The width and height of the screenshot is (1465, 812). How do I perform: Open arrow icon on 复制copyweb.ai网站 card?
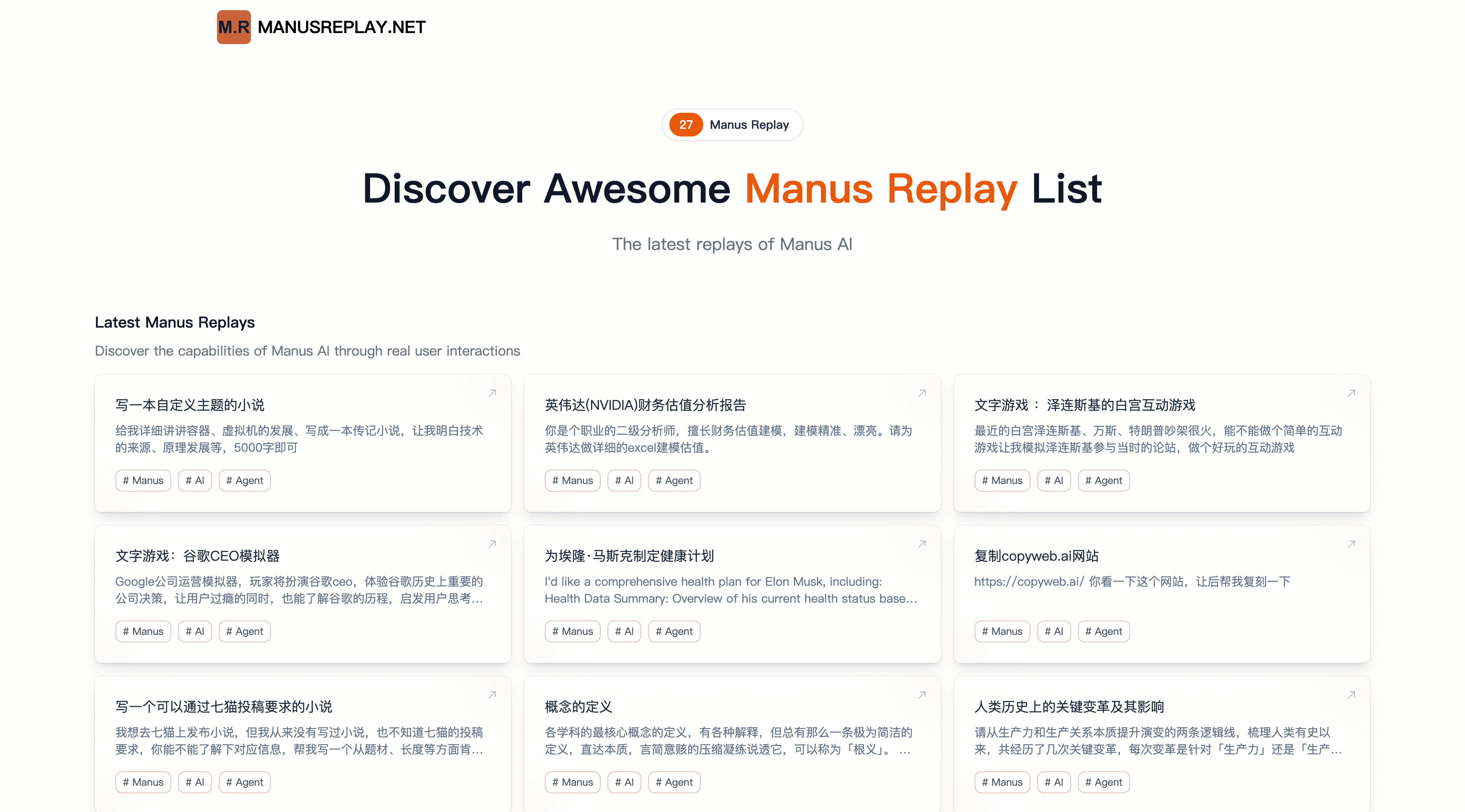[1351, 544]
